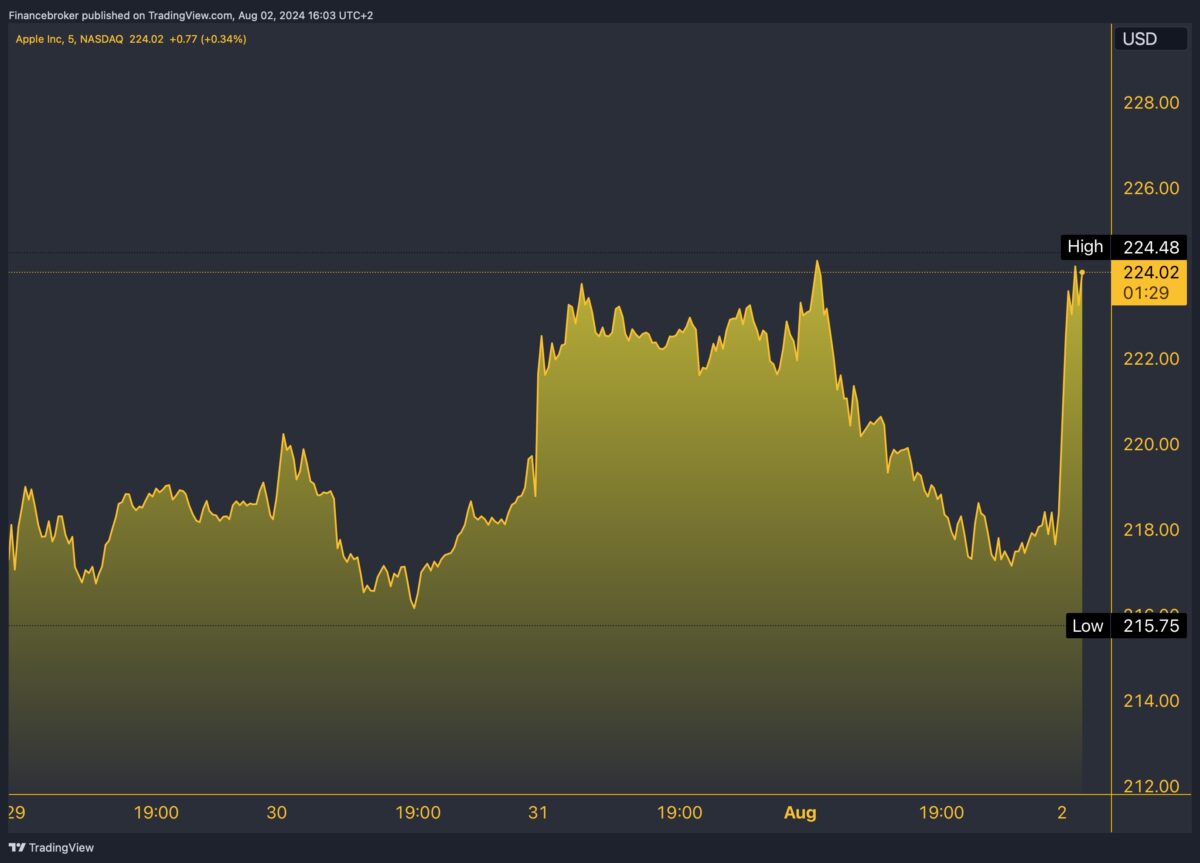Click the TradingView wordmark text
This screenshot has height=863, width=1200.
(x=61, y=847)
